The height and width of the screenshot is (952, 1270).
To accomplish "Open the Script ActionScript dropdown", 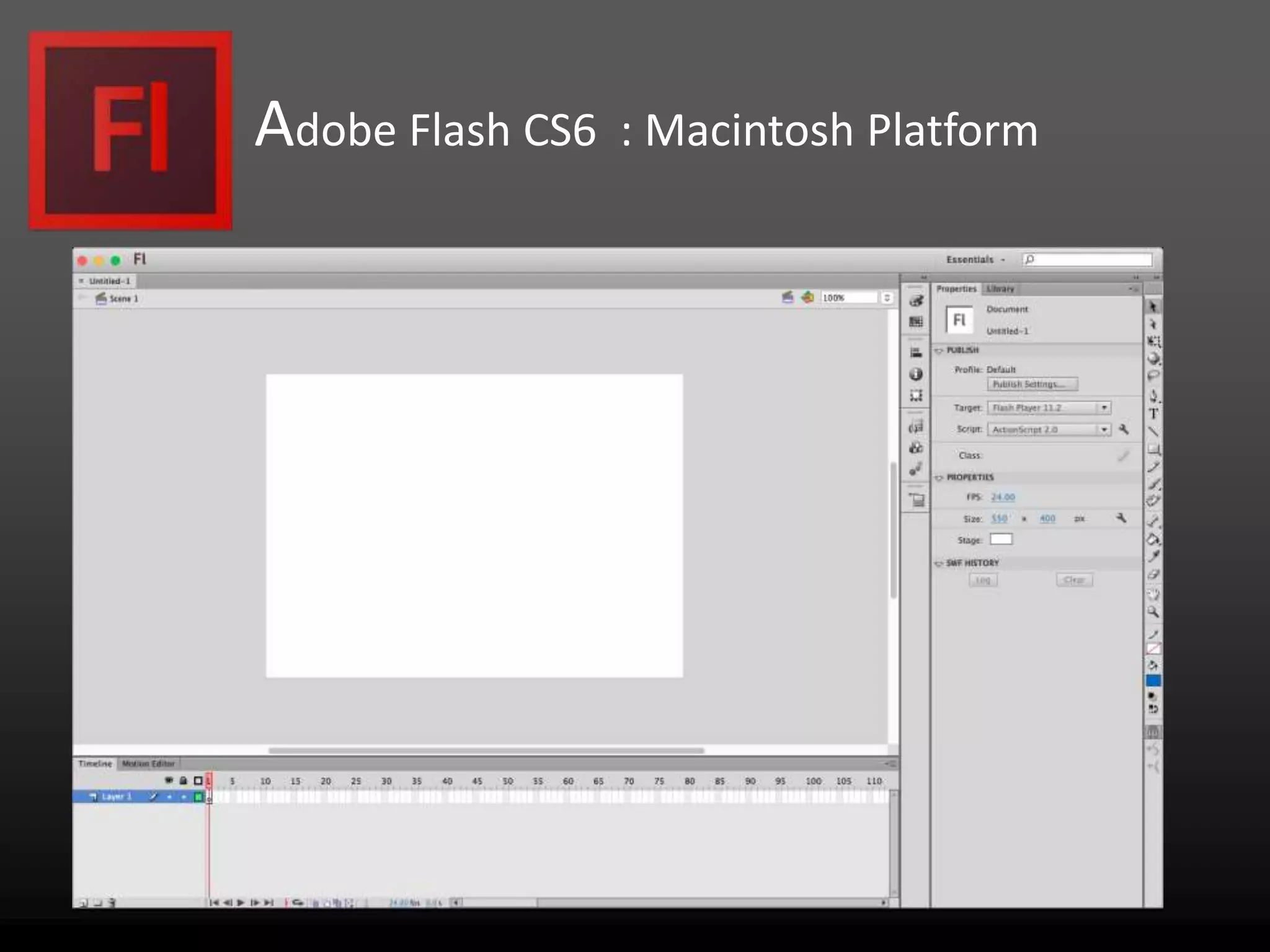I will tap(1104, 429).
